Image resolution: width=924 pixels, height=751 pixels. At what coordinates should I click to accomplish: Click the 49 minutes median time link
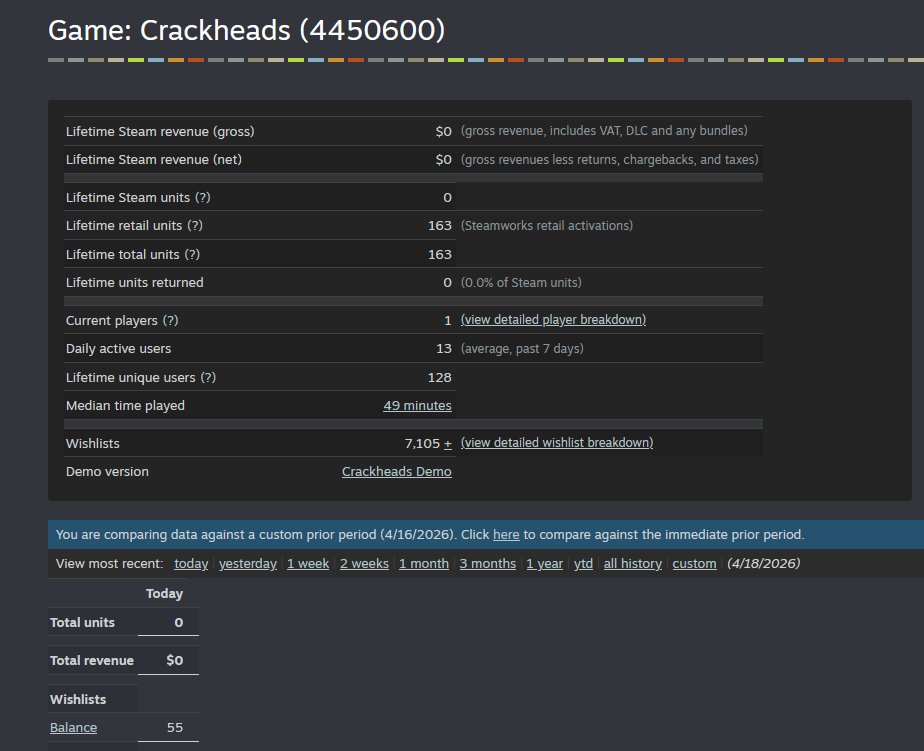pyautogui.click(x=417, y=406)
